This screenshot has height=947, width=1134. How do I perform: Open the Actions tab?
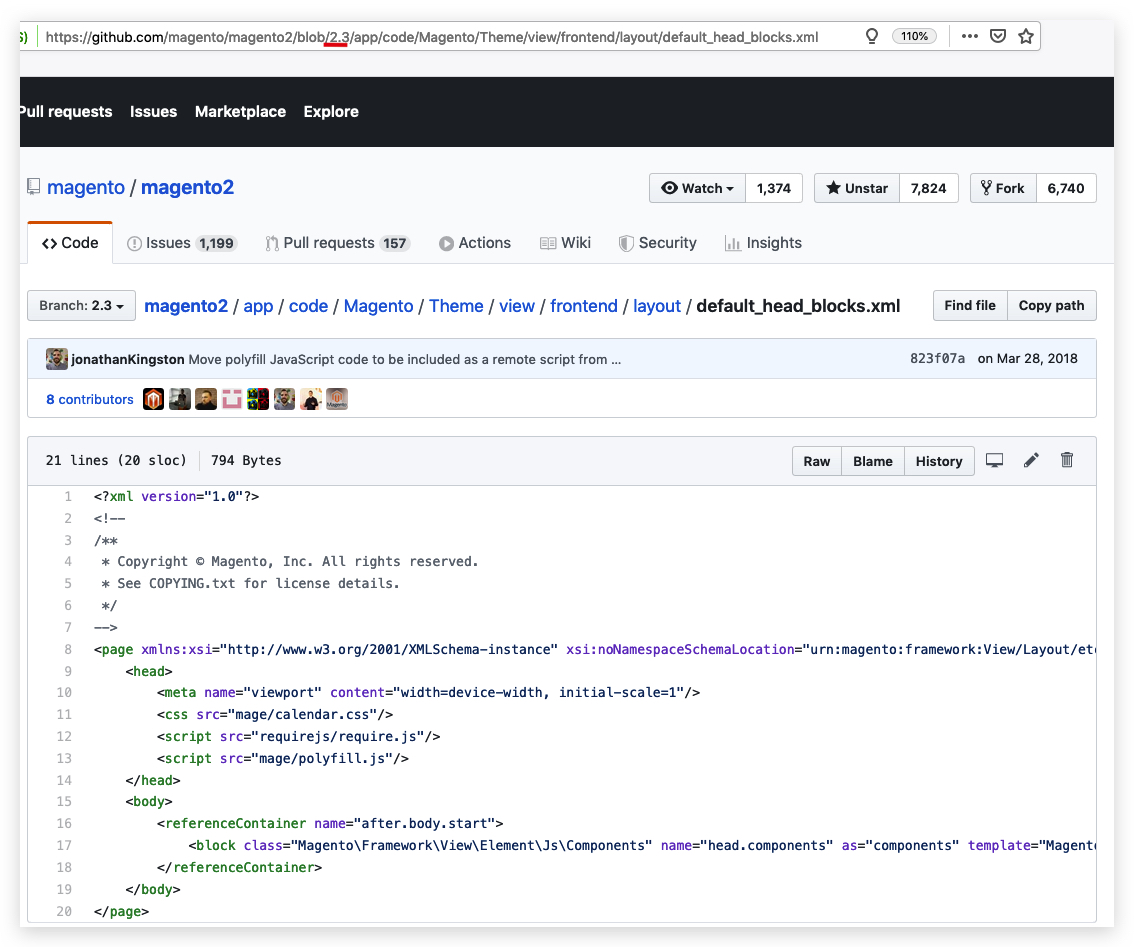[474, 243]
